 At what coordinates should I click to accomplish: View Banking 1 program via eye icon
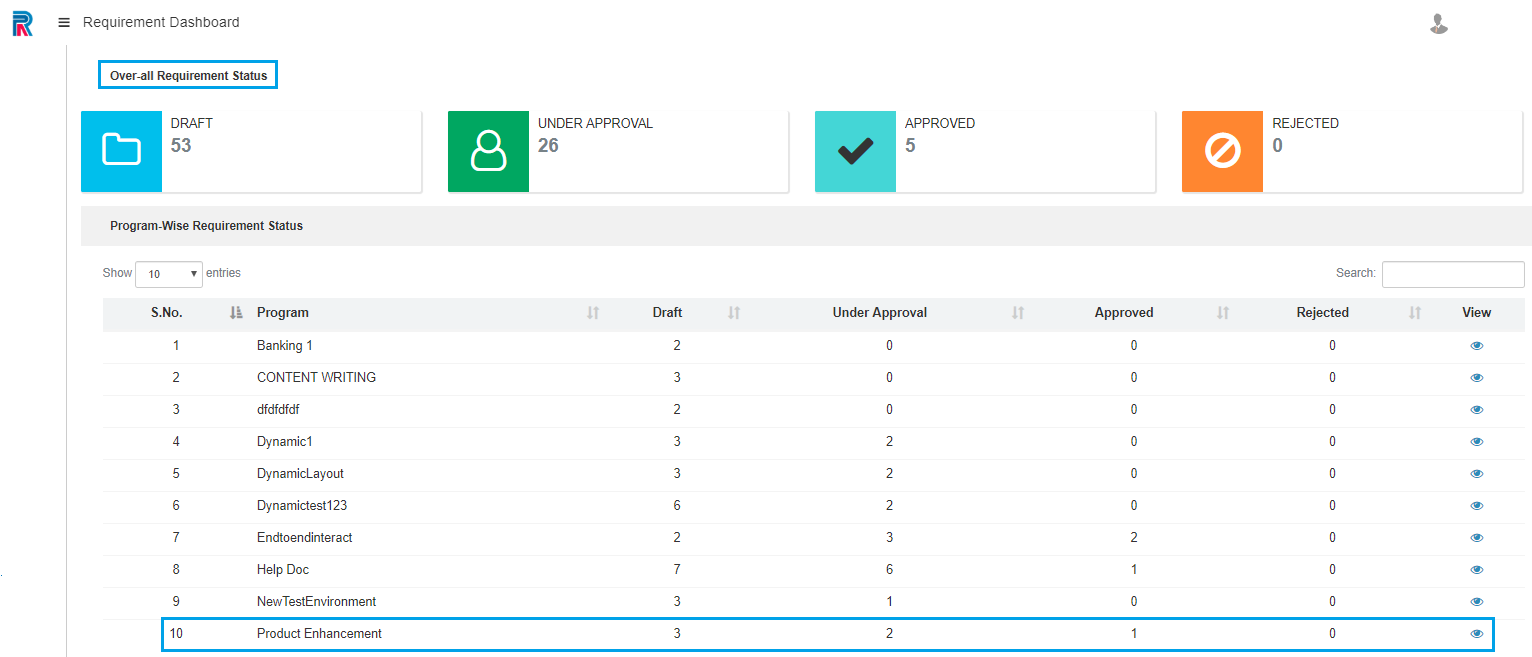1476,346
